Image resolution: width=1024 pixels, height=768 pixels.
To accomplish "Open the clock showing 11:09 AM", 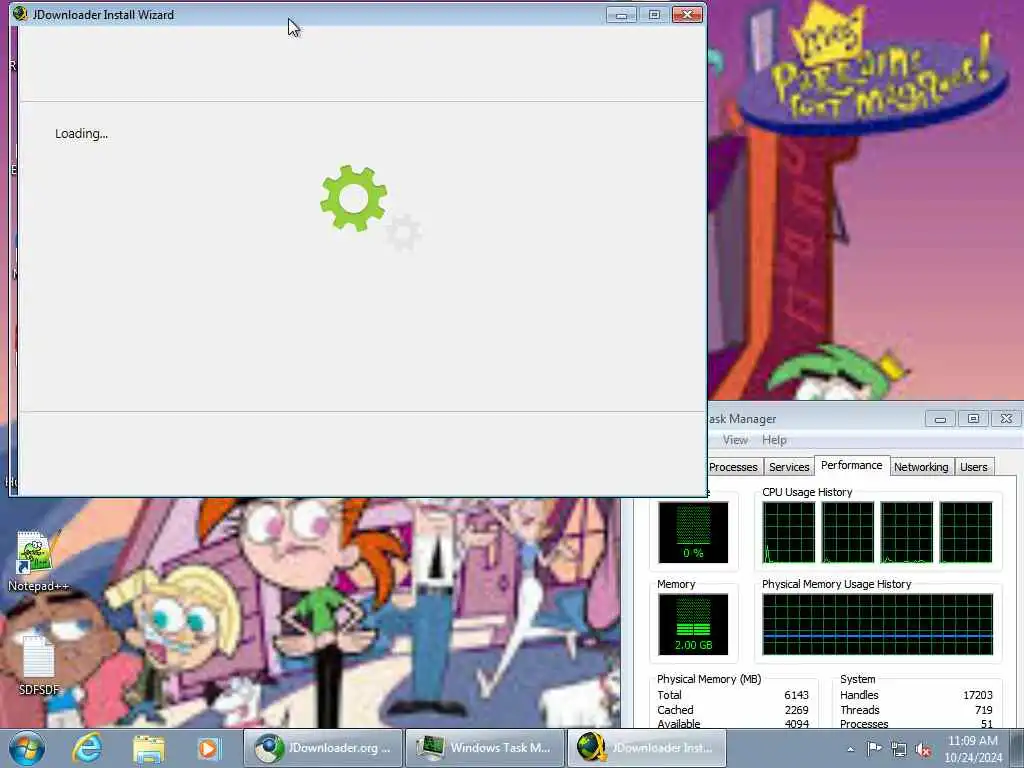I will tap(972, 741).
